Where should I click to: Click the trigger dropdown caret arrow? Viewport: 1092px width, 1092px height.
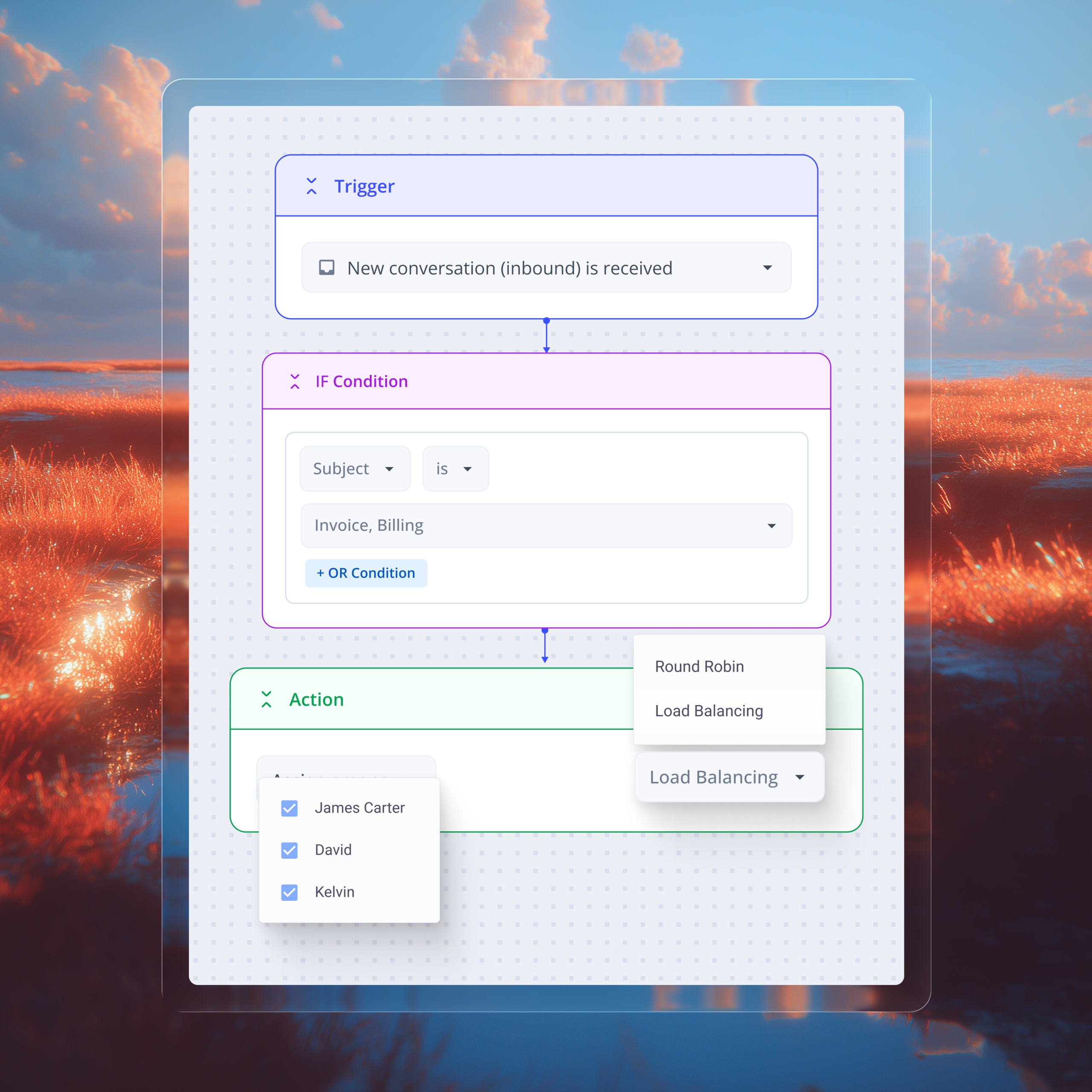[x=767, y=268]
